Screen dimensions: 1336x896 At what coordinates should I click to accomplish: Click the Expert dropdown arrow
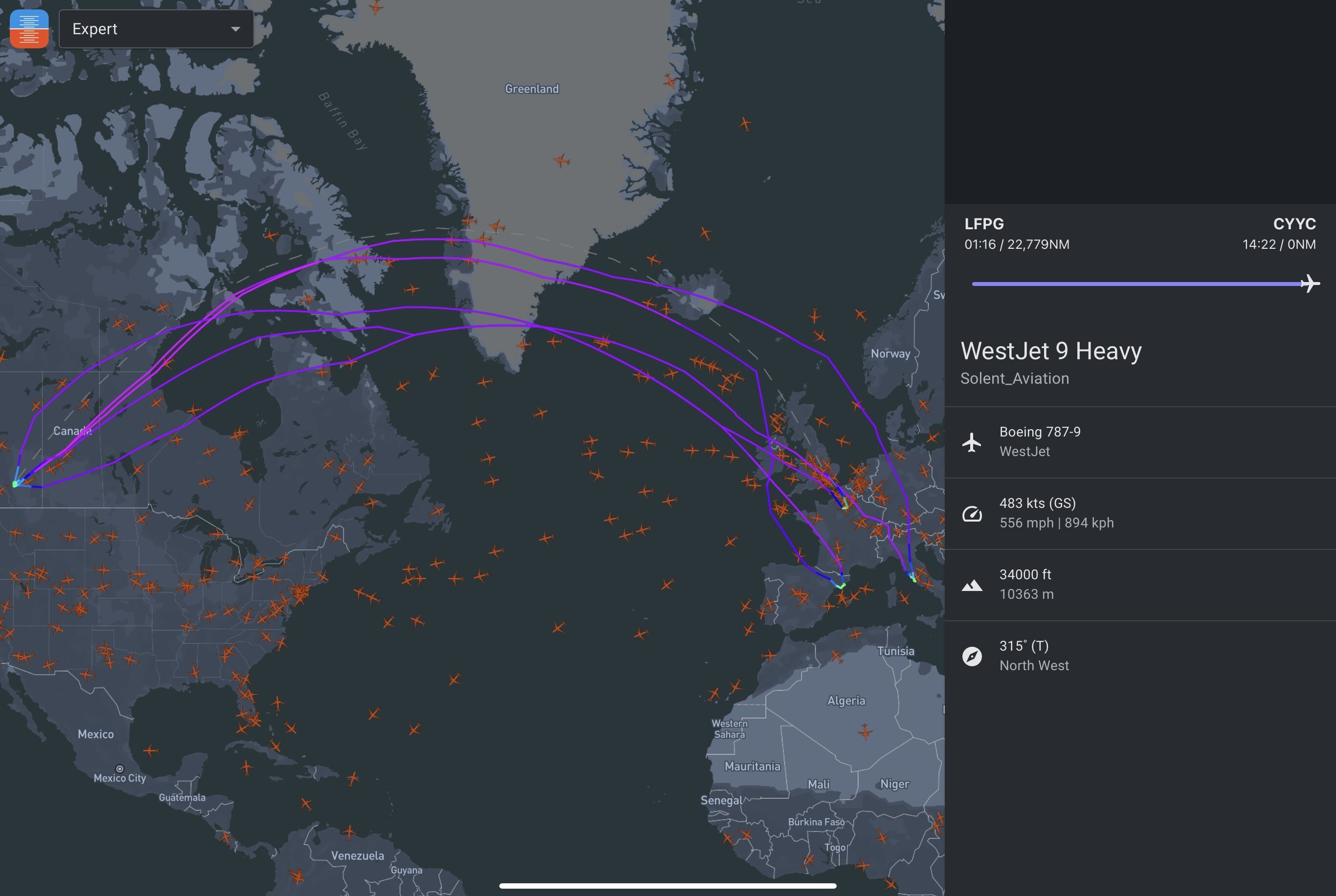(x=236, y=29)
